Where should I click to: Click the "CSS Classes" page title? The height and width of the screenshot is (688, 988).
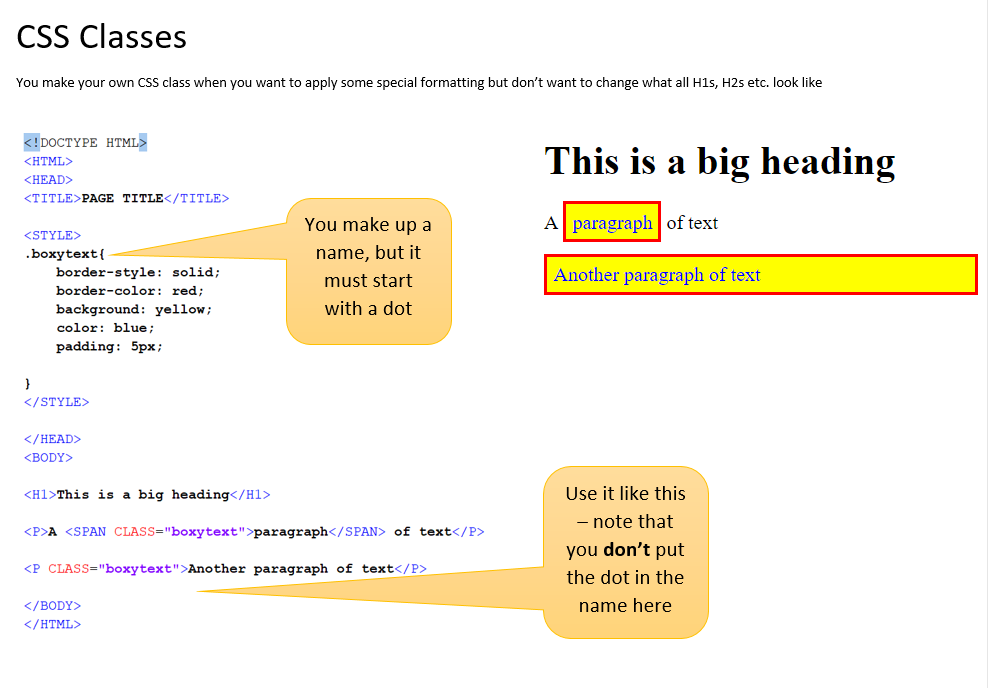point(101,37)
